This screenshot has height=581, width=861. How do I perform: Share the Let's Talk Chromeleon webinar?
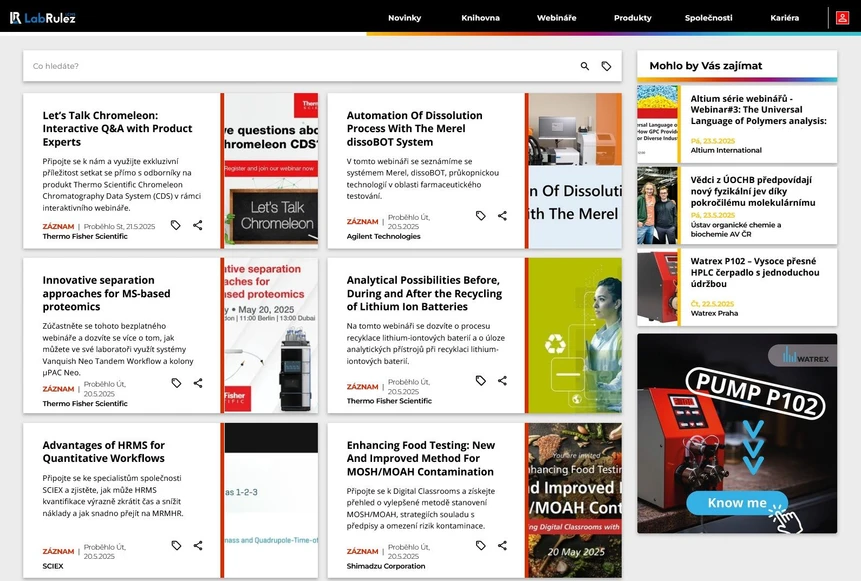point(198,225)
